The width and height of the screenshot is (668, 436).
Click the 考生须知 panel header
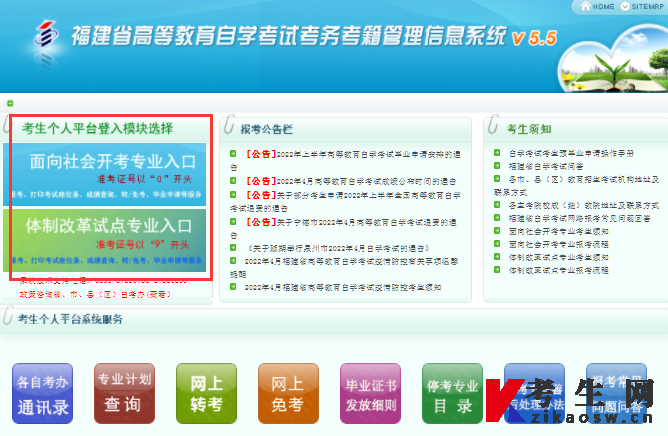point(529,129)
